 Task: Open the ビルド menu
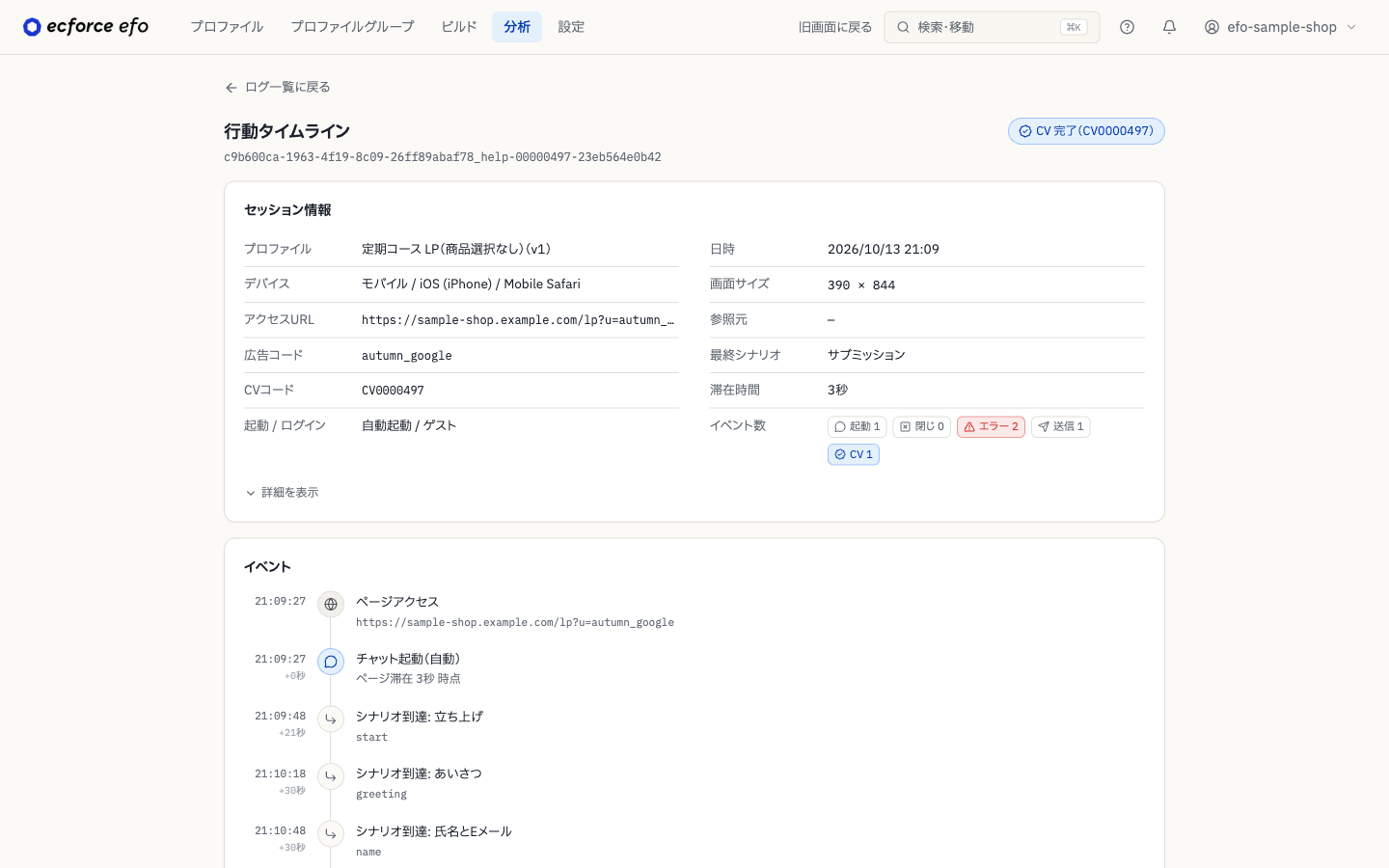459,27
